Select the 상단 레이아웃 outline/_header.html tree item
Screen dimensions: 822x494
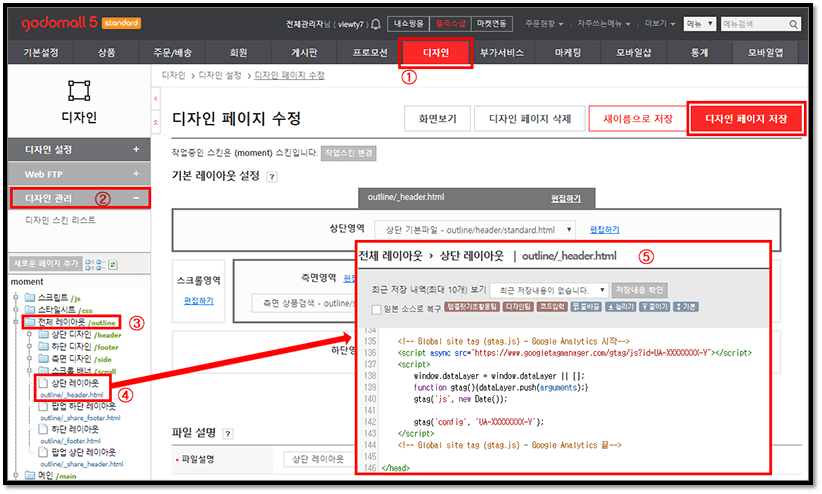[x=72, y=389]
